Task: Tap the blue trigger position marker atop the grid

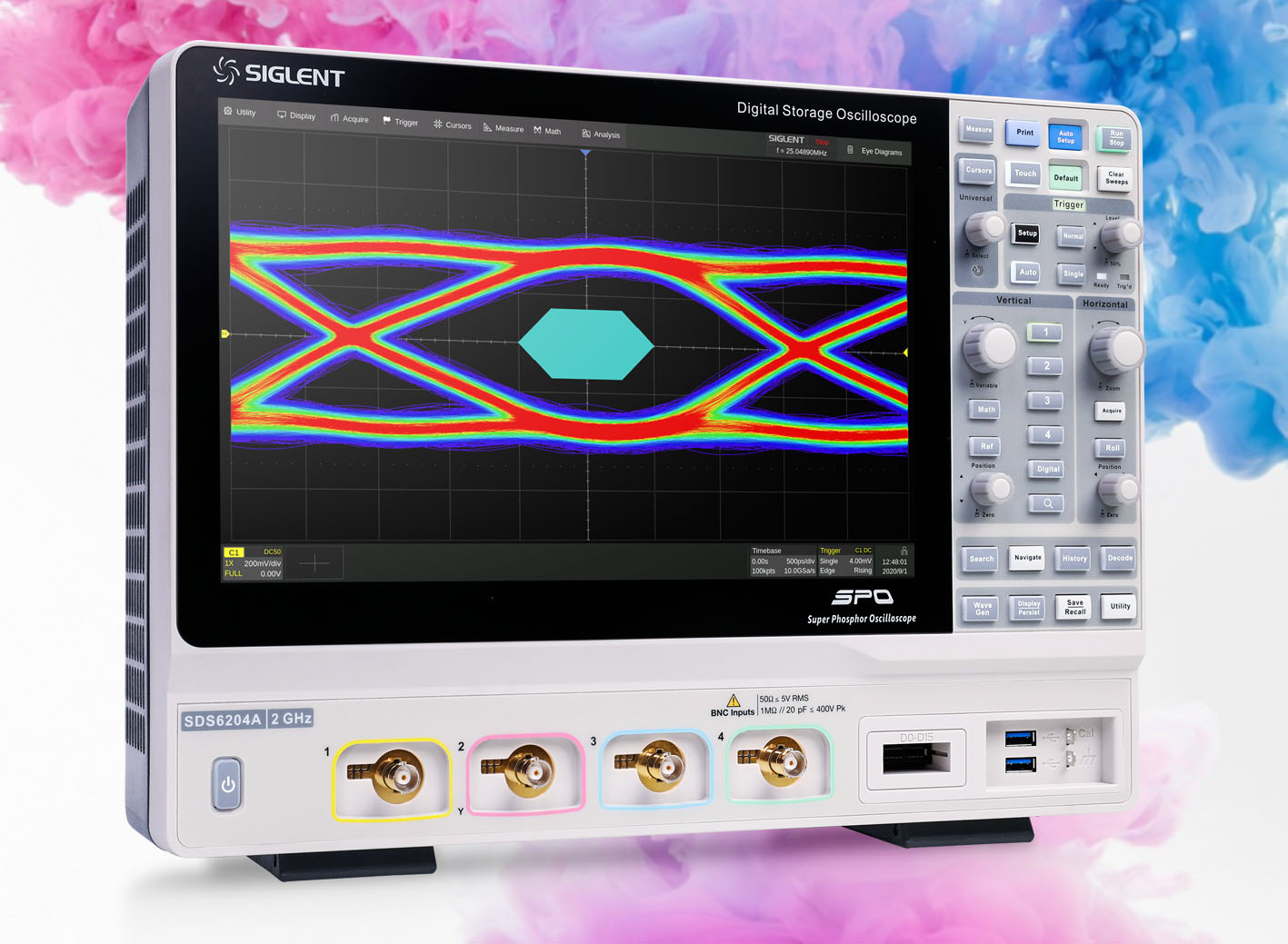Action: [x=585, y=153]
